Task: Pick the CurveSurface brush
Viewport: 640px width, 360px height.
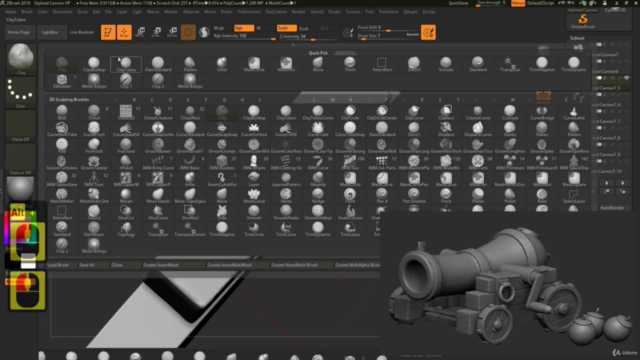Action: [x=254, y=129]
